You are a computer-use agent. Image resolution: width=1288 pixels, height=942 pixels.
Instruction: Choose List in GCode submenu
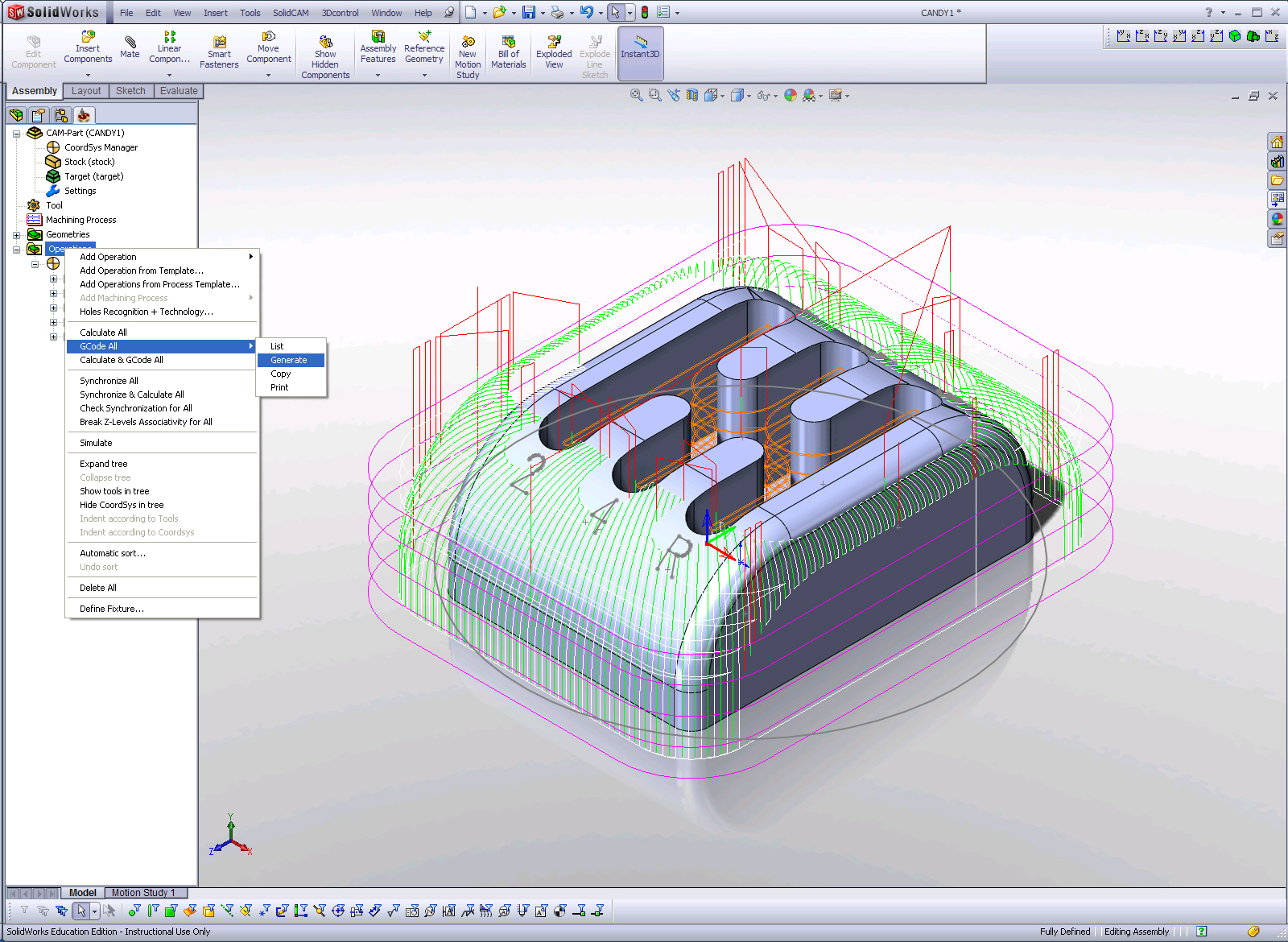tap(291, 346)
